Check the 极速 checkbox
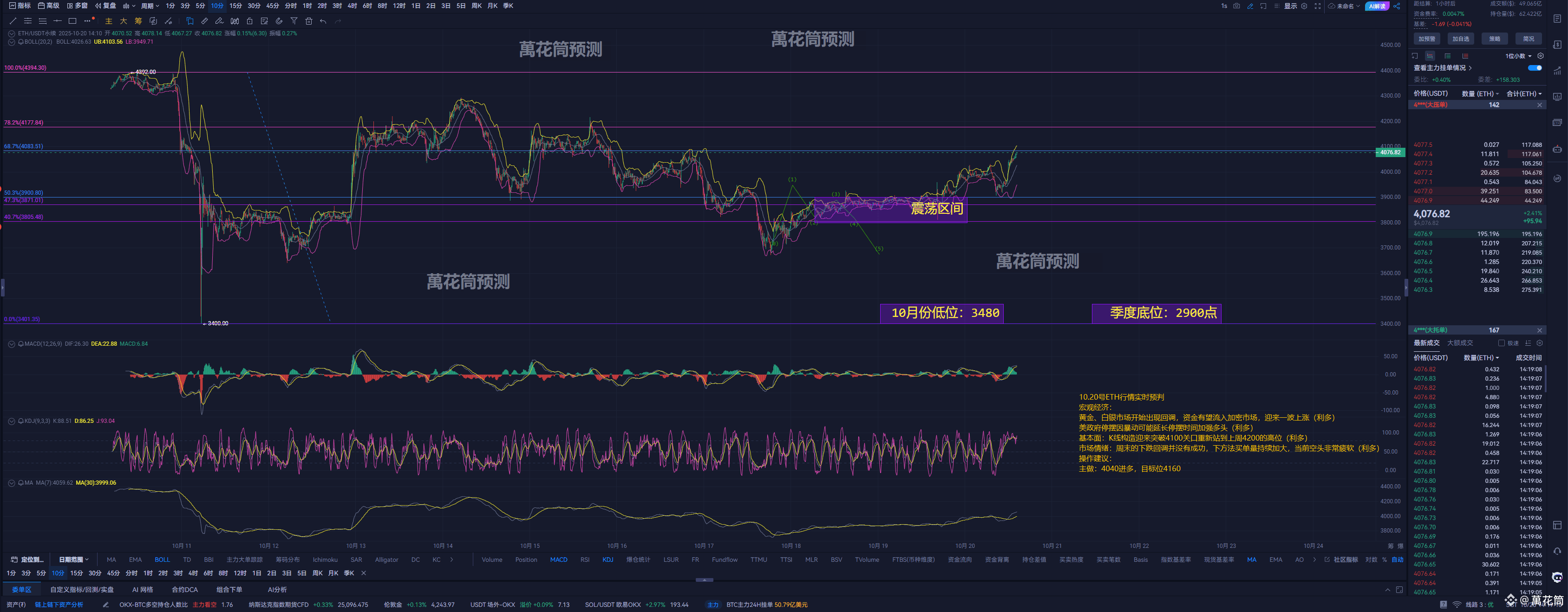1568x612 pixels. coord(1501,343)
